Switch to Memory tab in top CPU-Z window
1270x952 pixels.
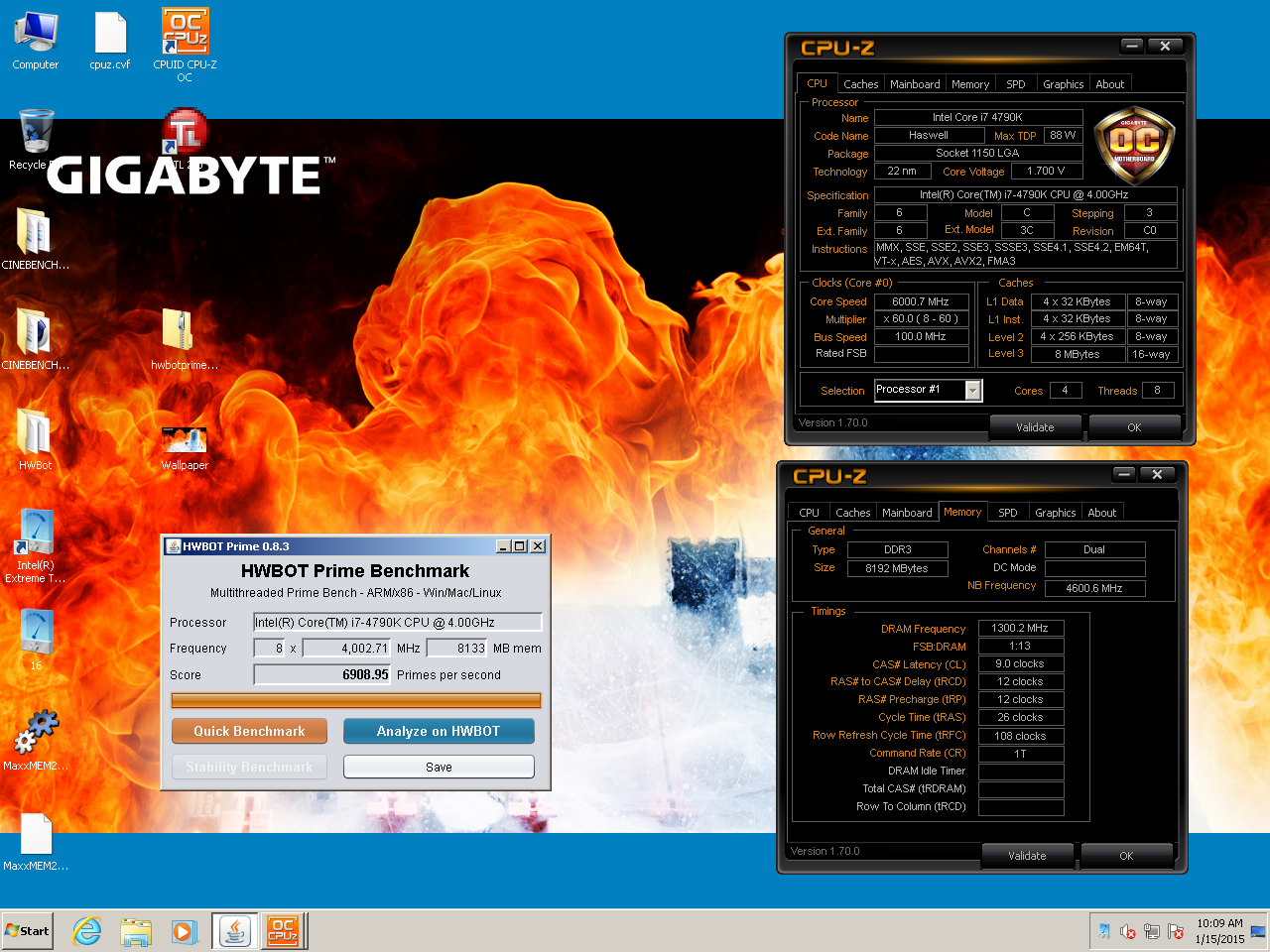pos(970,84)
